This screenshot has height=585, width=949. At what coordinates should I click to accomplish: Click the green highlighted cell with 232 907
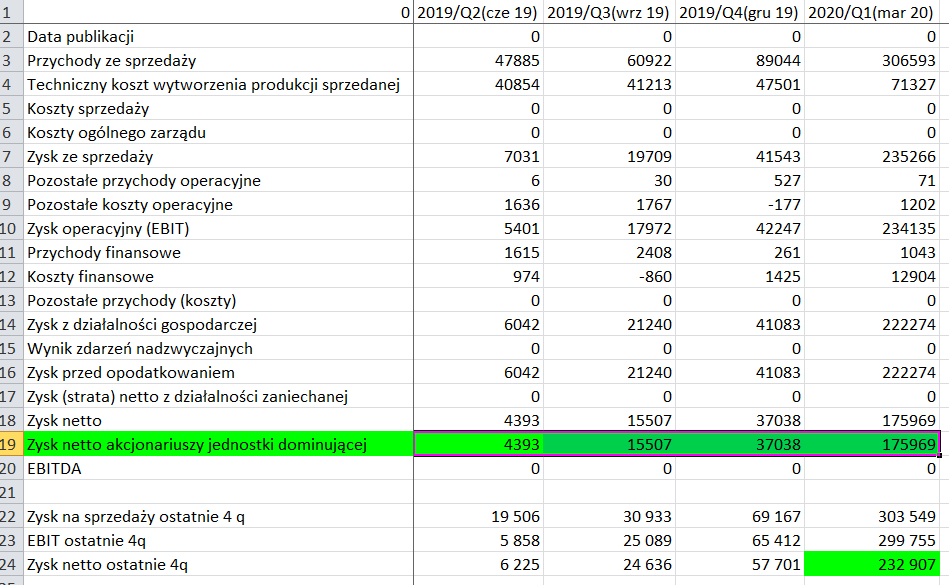click(x=875, y=565)
